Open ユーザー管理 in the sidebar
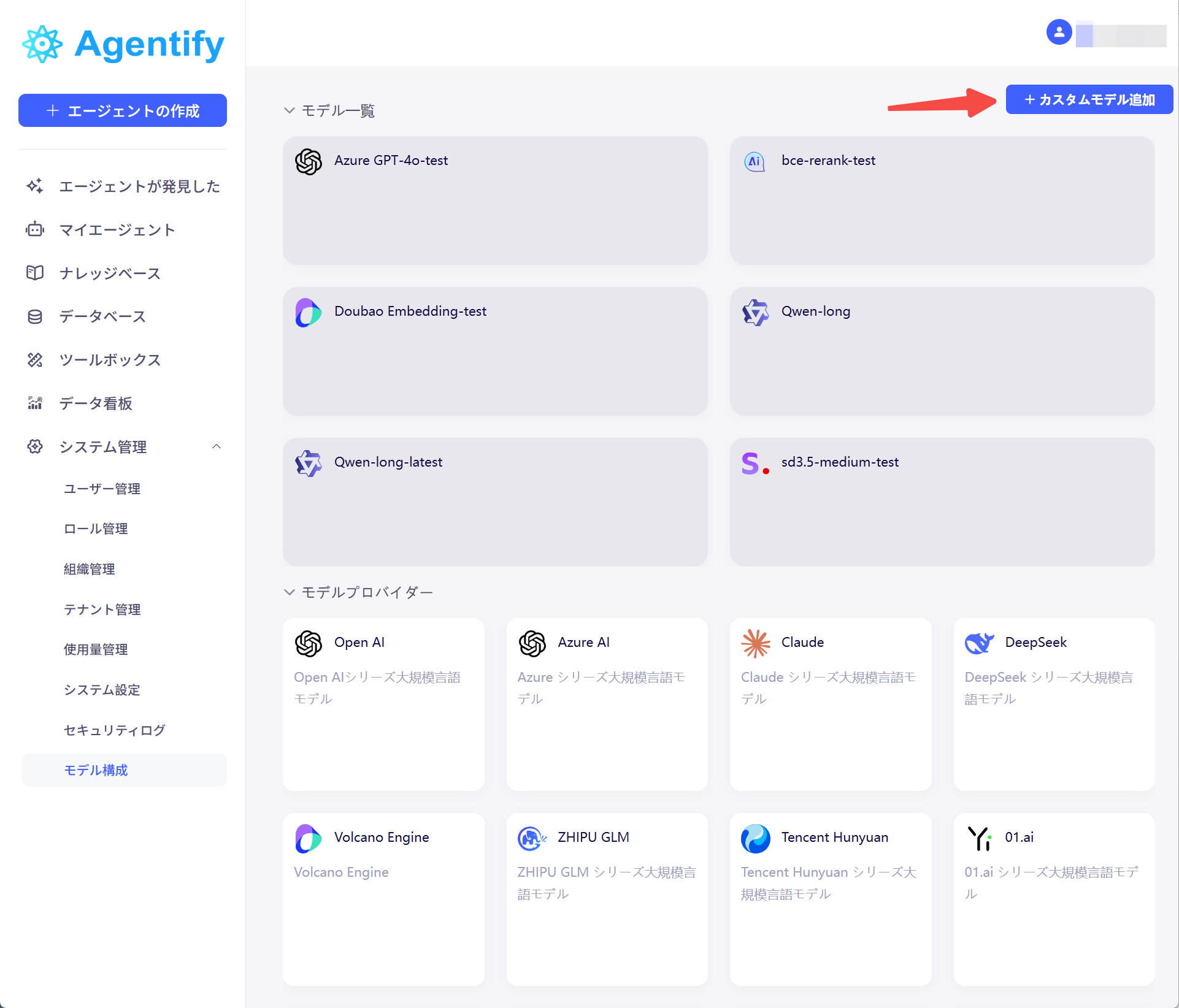Viewport: 1179px width, 1008px height. (x=102, y=489)
